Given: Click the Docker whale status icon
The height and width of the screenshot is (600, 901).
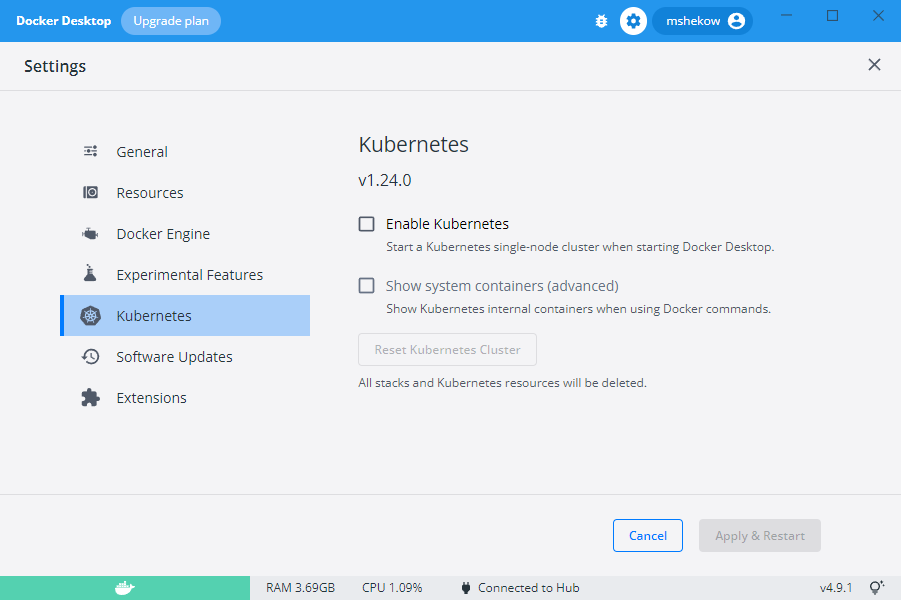Looking at the screenshot, I should pyautogui.click(x=125, y=588).
